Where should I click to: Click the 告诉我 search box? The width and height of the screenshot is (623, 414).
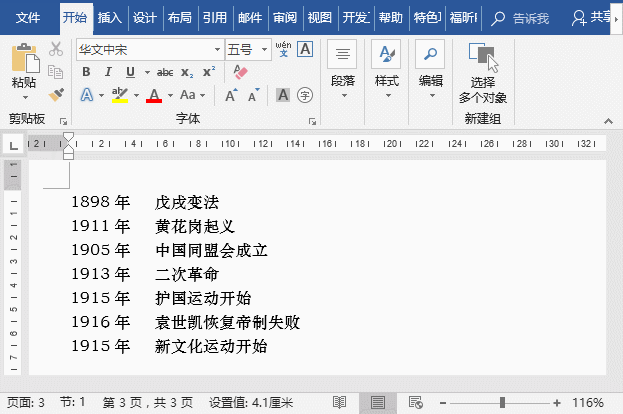(x=520, y=18)
